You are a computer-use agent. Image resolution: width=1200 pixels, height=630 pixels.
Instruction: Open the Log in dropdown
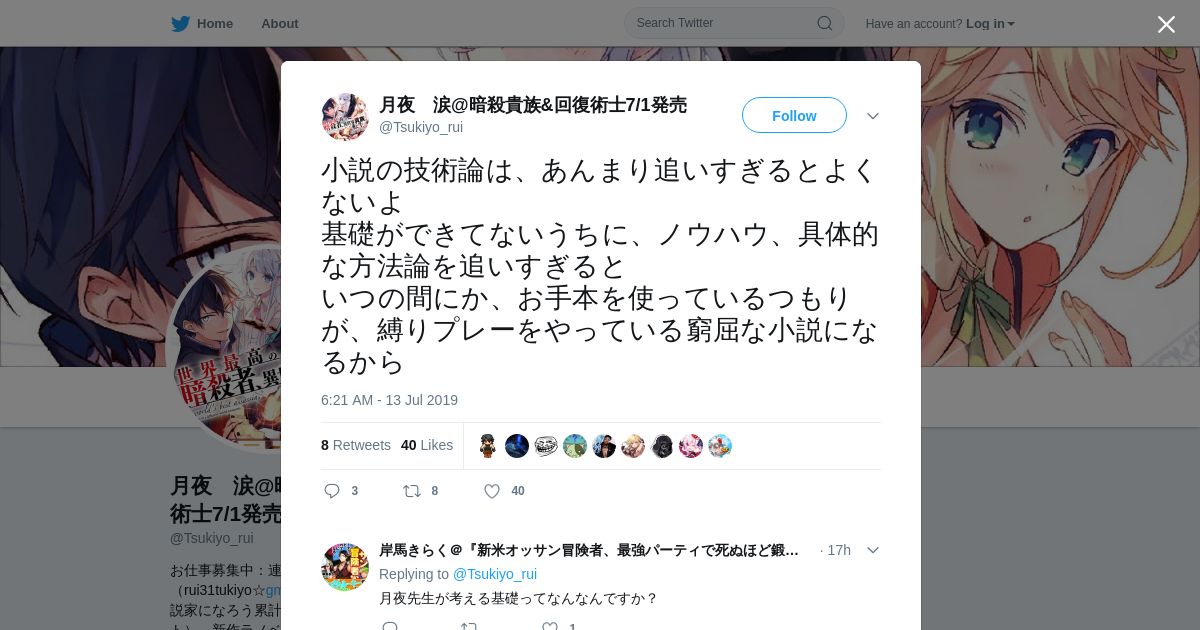990,24
